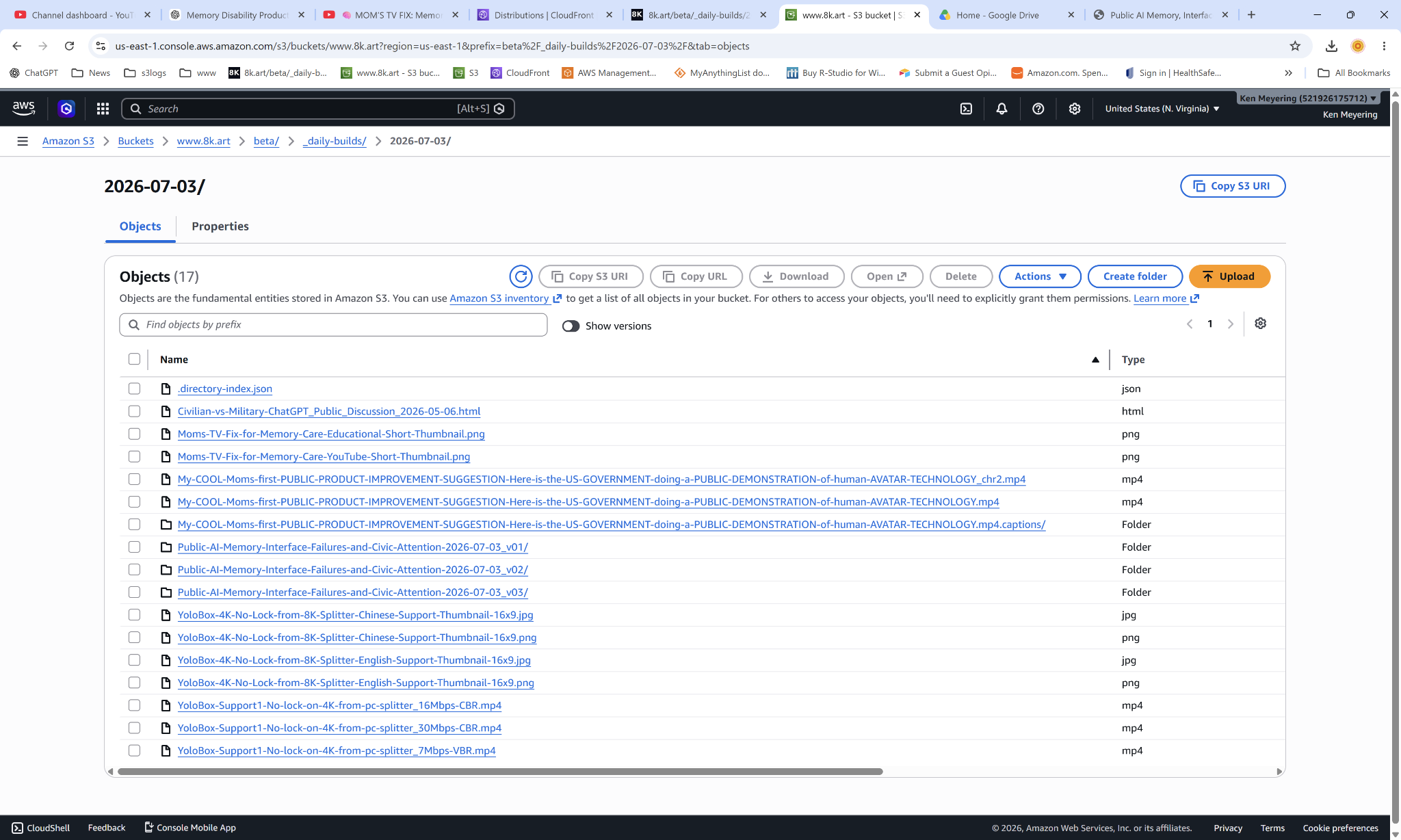Expand the Actions dropdown
This screenshot has width=1401, height=840.
point(1040,276)
